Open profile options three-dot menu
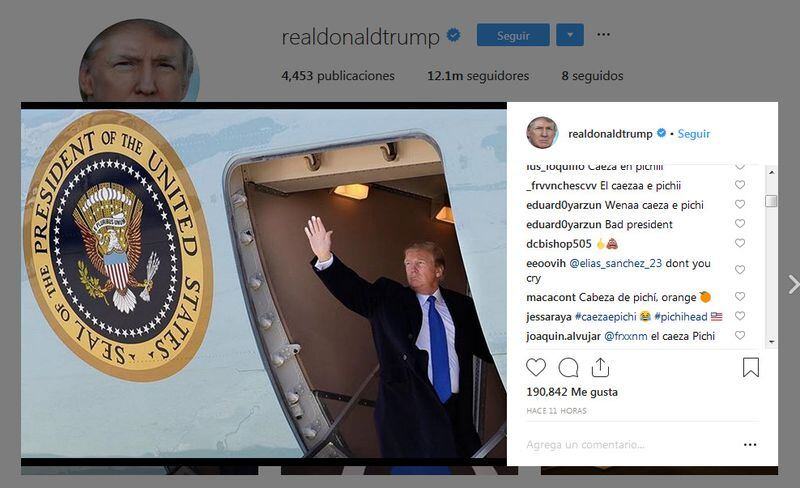This screenshot has width=800, height=488. [x=604, y=34]
